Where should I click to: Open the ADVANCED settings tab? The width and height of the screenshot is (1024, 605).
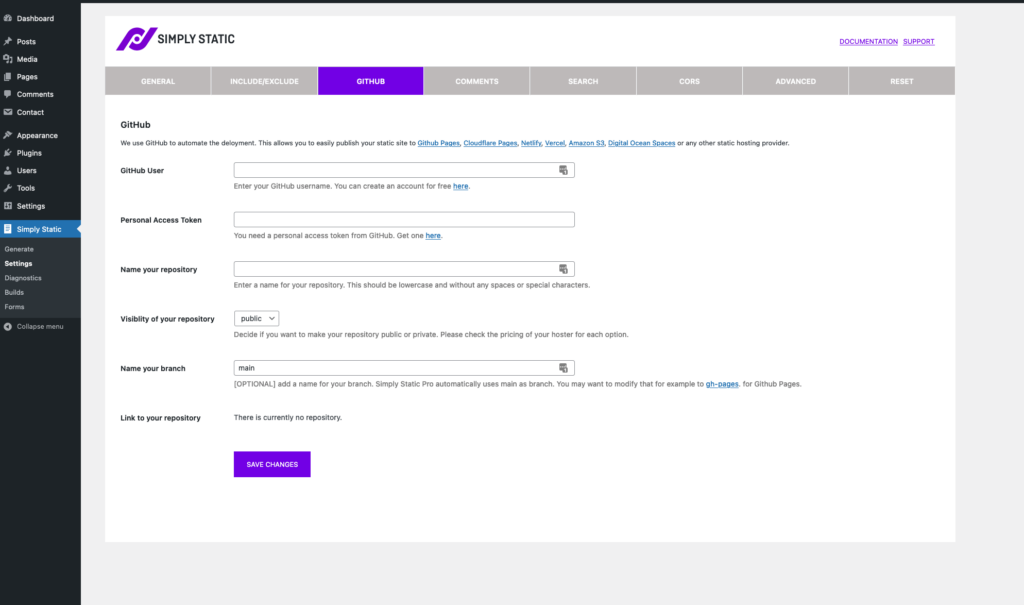[795, 81]
